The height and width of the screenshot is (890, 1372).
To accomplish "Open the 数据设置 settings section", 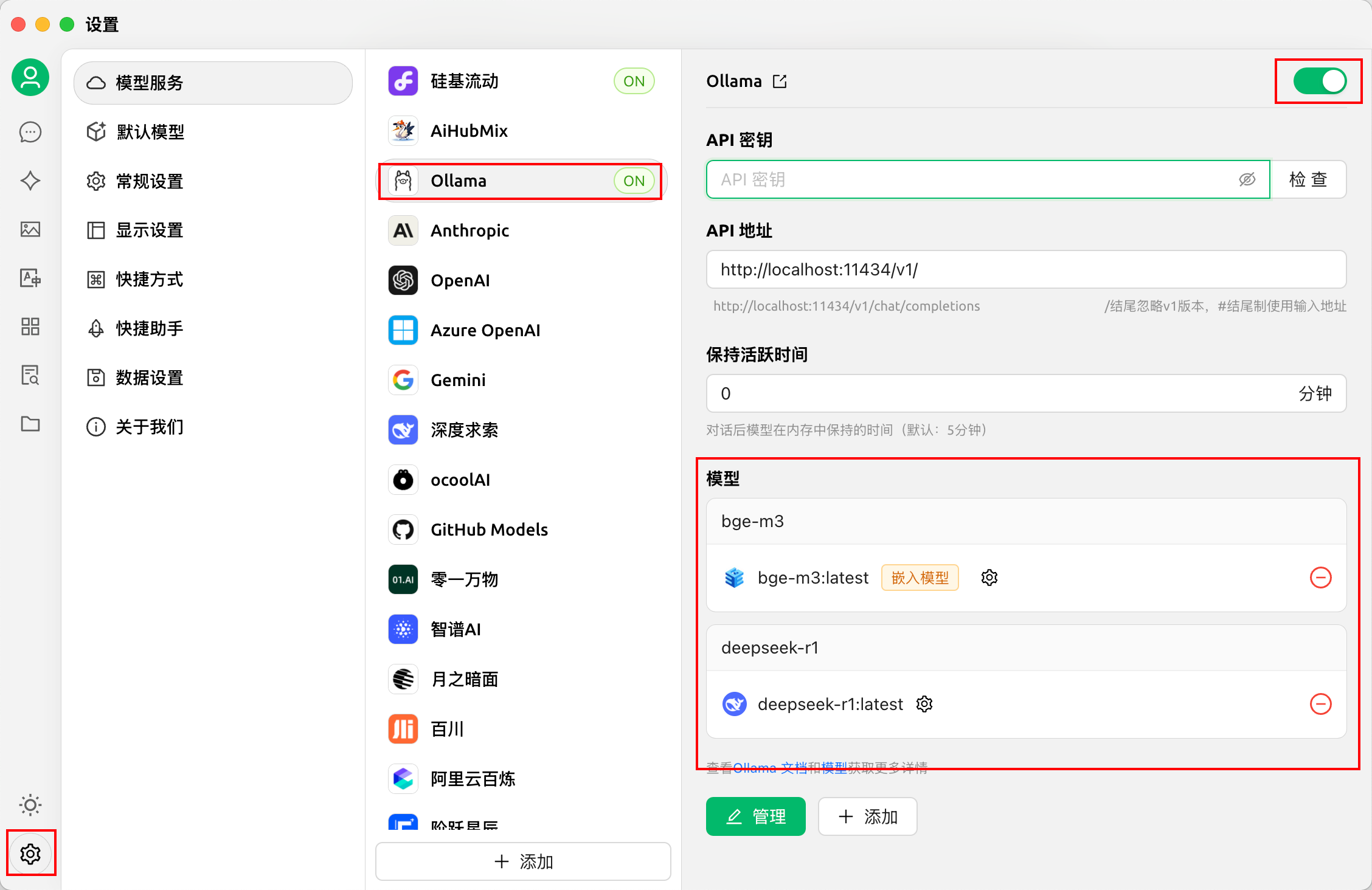I will pyautogui.click(x=149, y=378).
